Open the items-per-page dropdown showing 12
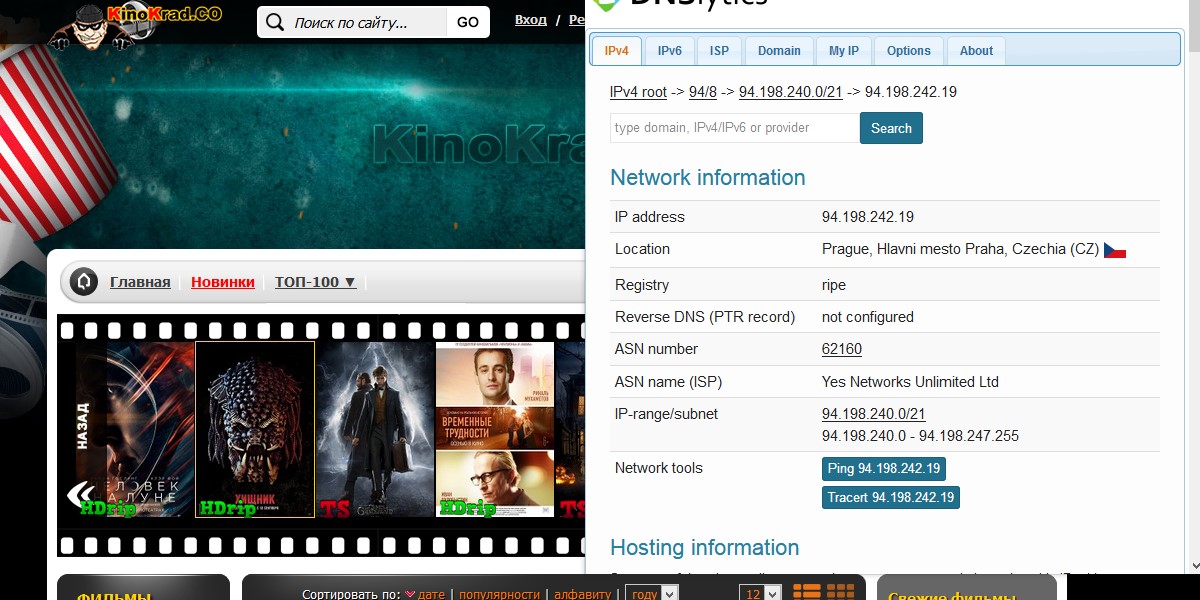 tap(766, 594)
